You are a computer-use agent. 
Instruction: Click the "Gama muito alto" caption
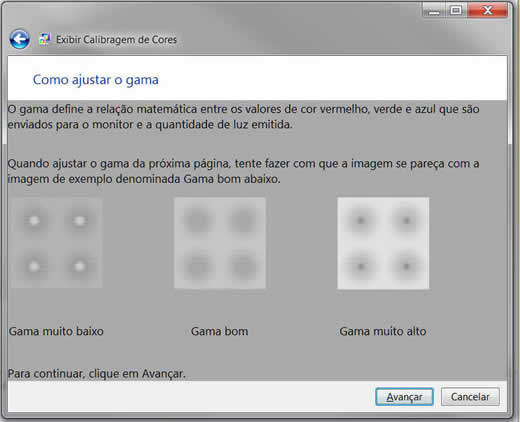(383, 331)
